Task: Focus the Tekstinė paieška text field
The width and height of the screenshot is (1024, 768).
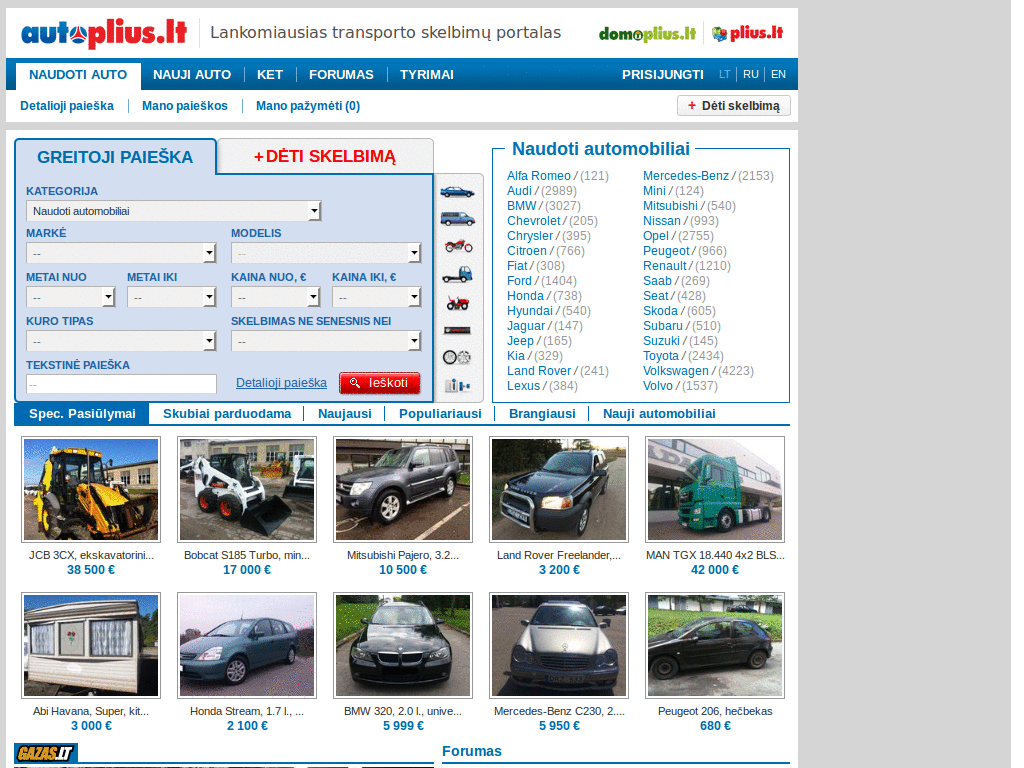Action: [121, 384]
